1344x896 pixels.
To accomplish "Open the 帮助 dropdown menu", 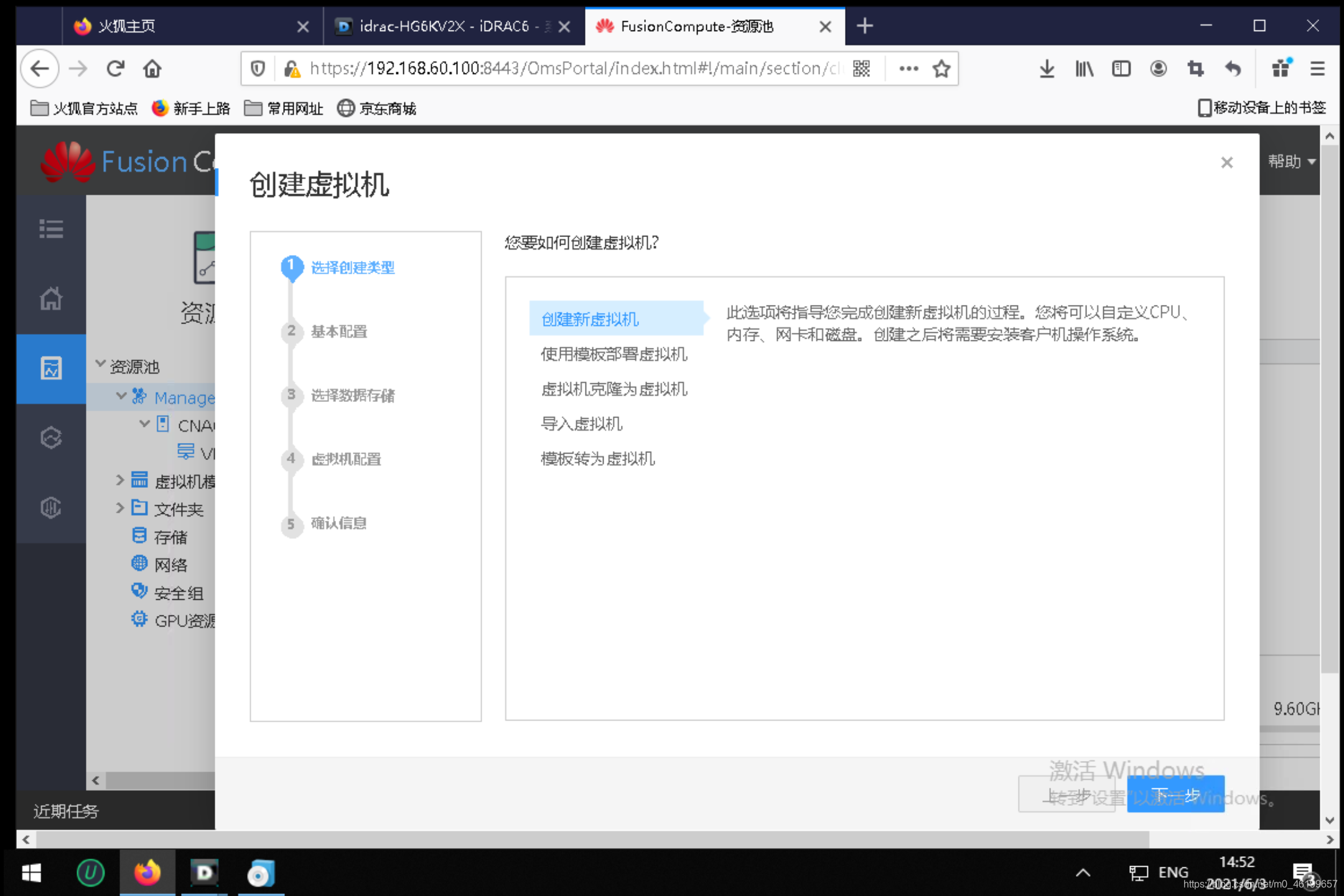I will (1292, 162).
